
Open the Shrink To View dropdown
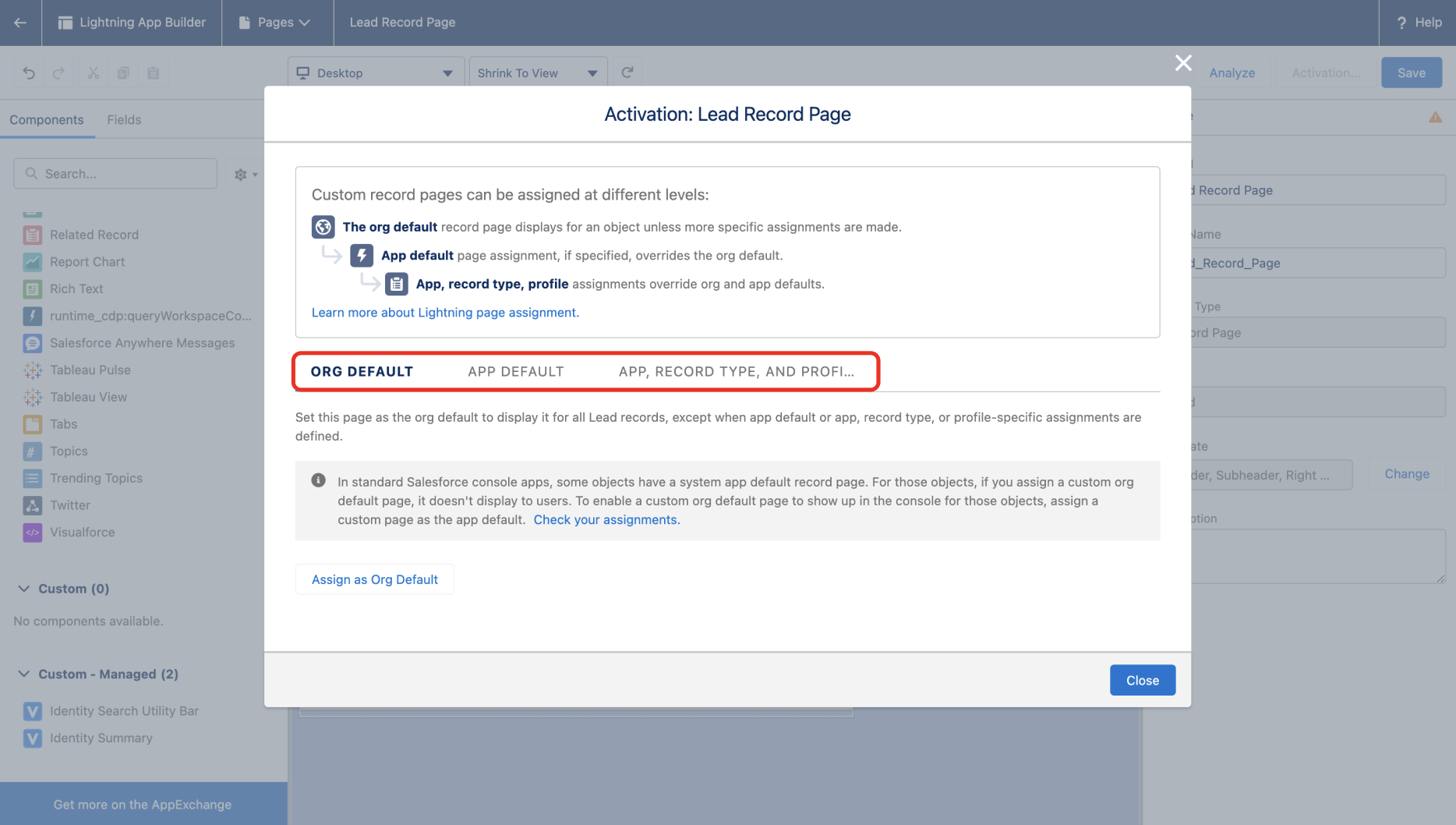538,73
